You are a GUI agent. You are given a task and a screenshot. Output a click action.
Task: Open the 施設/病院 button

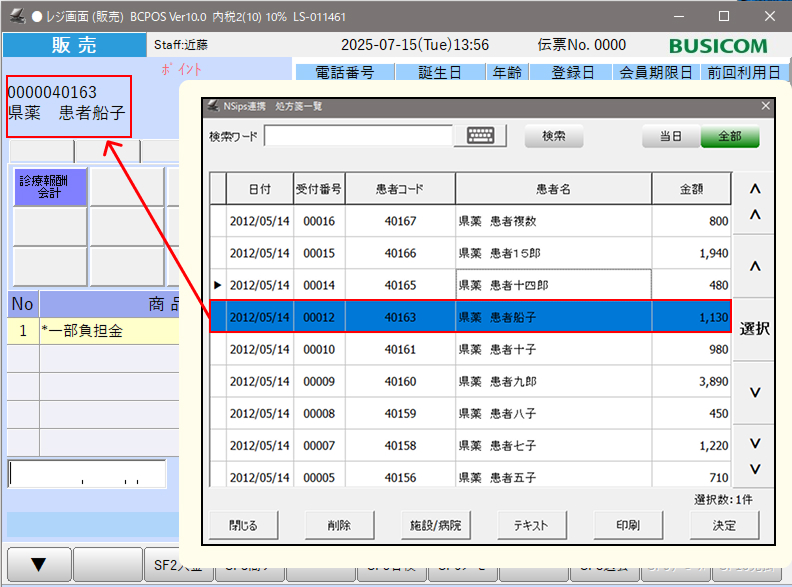point(435,525)
